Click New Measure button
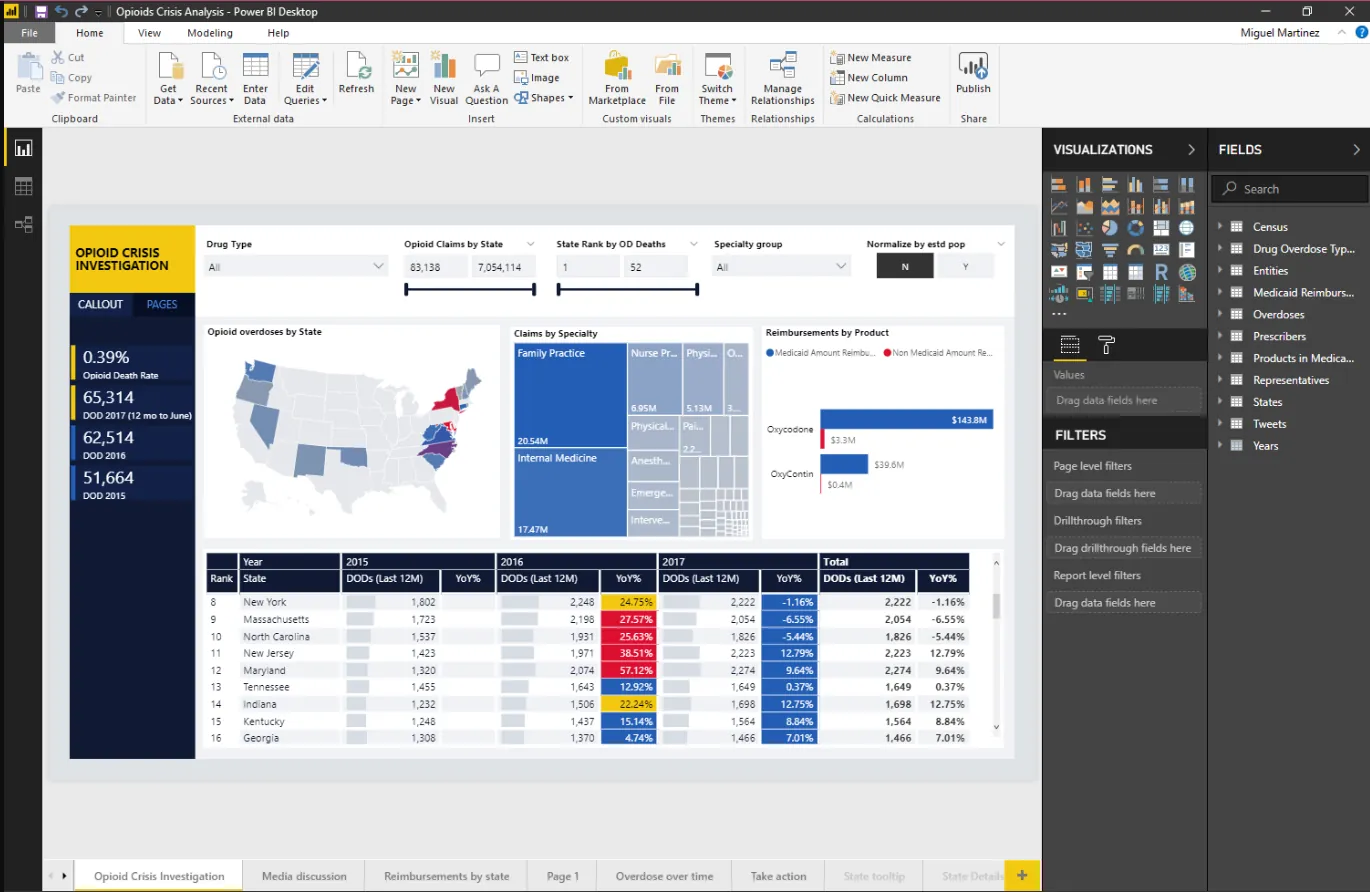The width and height of the screenshot is (1370, 892). click(871, 58)
